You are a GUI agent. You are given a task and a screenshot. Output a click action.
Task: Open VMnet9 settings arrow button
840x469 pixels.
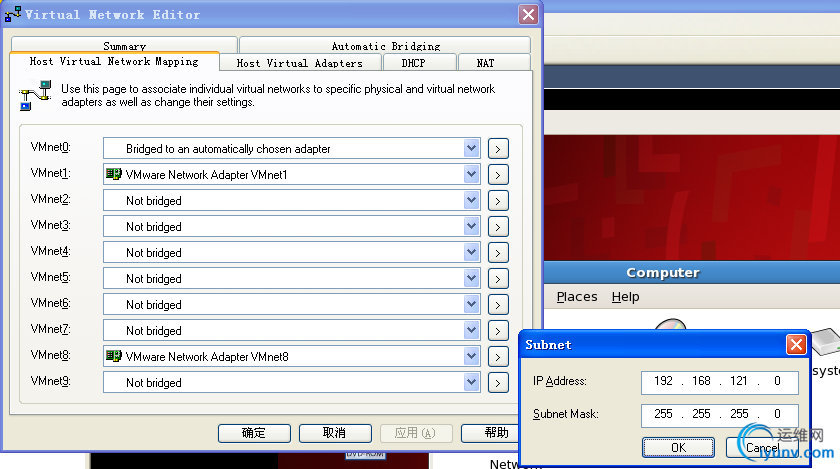[x=498, y=383]
